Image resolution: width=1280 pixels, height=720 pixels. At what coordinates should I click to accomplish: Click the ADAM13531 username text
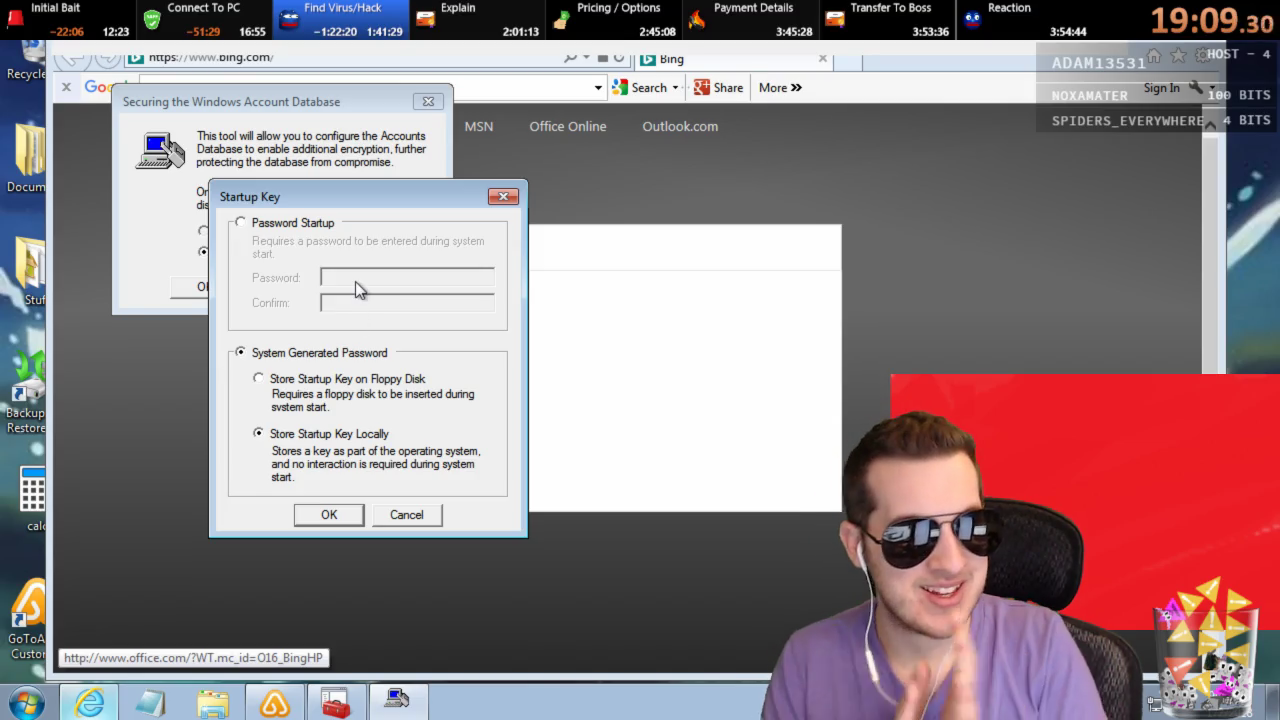tap(1098, 63)
